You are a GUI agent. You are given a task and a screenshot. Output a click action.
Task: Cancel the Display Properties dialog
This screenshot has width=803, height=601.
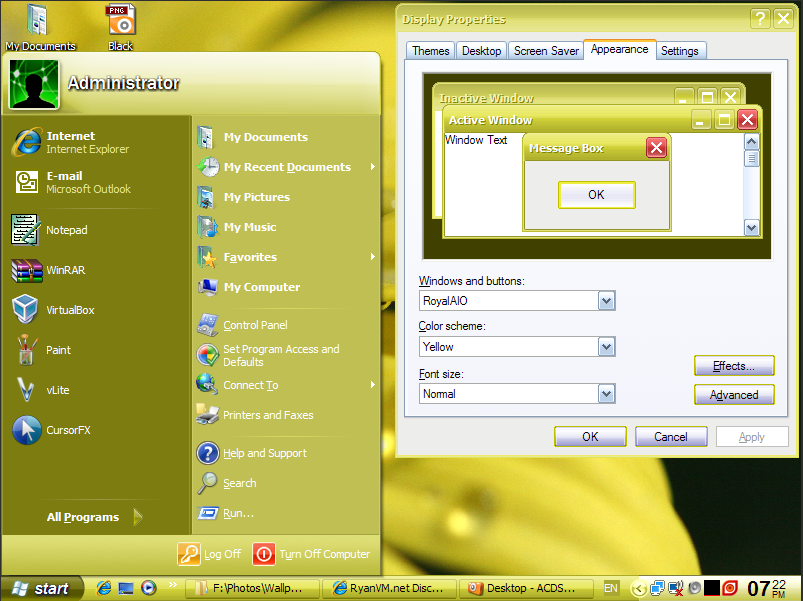[671, 437]
